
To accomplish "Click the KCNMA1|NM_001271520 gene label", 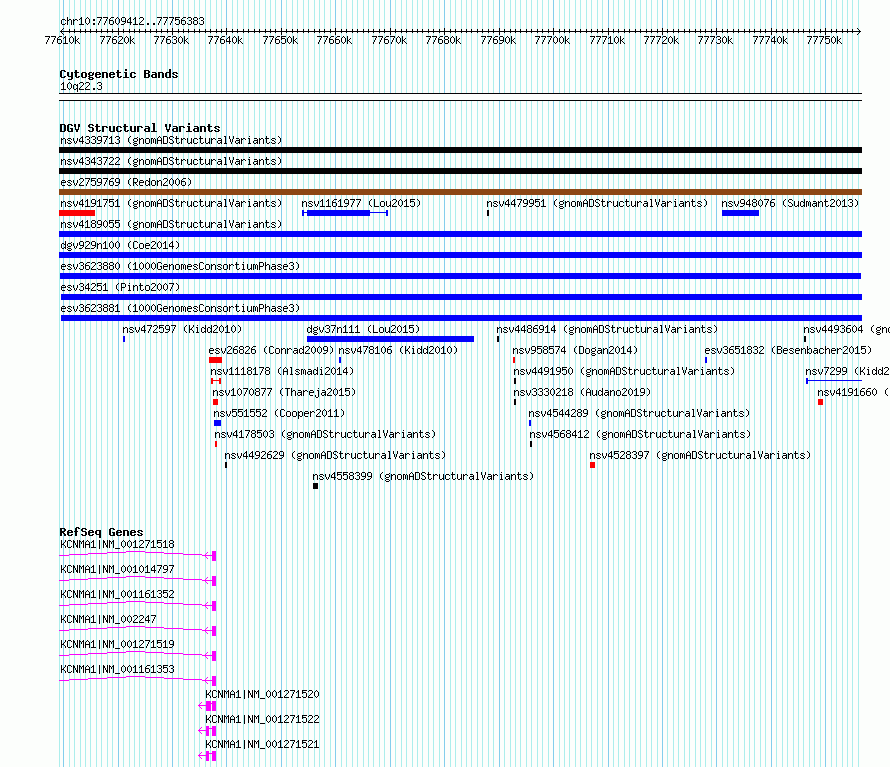I will (262, 694).
